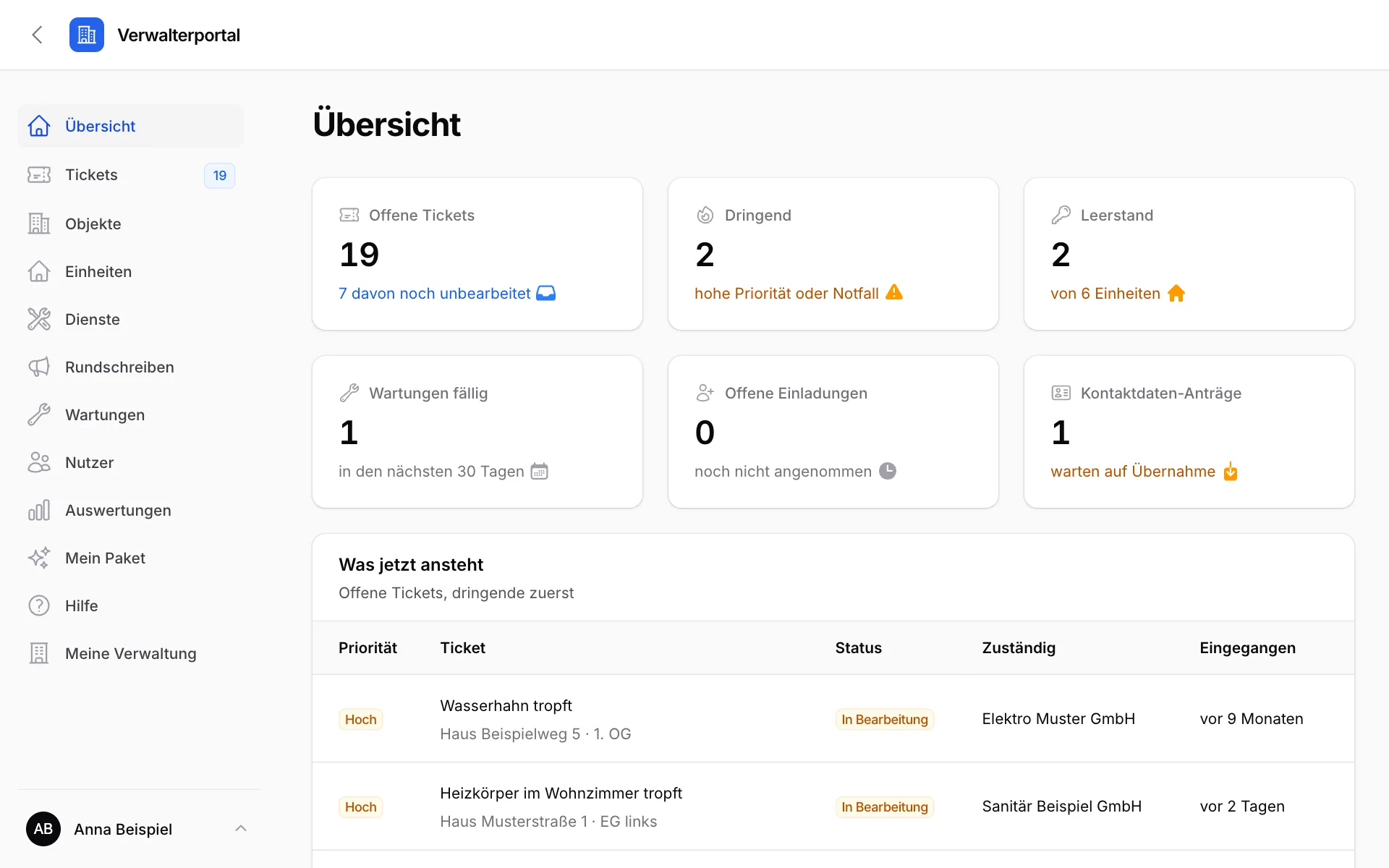The height and width of the screenshot is (868, 1389).
Task: Click the Einheiten house icon
Action: 39,271
